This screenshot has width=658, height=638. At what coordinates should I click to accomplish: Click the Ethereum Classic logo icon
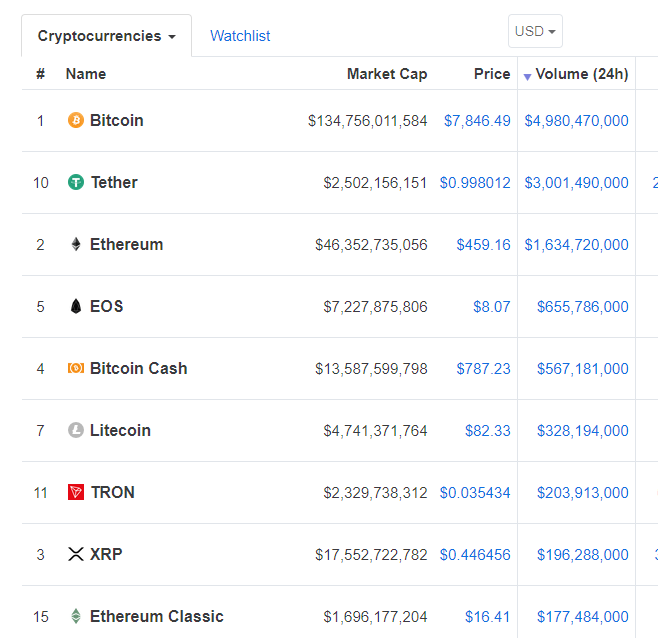pyautogui.click(x=75, y=616)
